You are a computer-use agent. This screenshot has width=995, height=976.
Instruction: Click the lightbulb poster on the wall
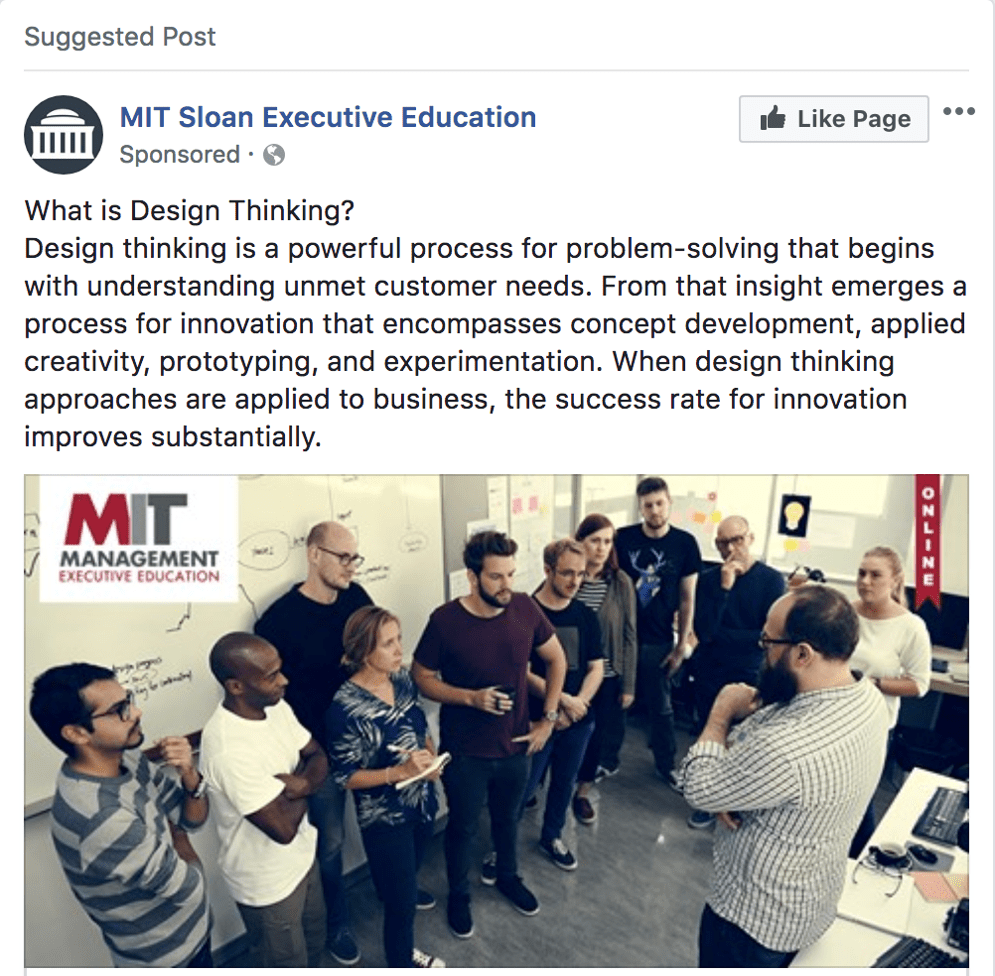point(794,515)
